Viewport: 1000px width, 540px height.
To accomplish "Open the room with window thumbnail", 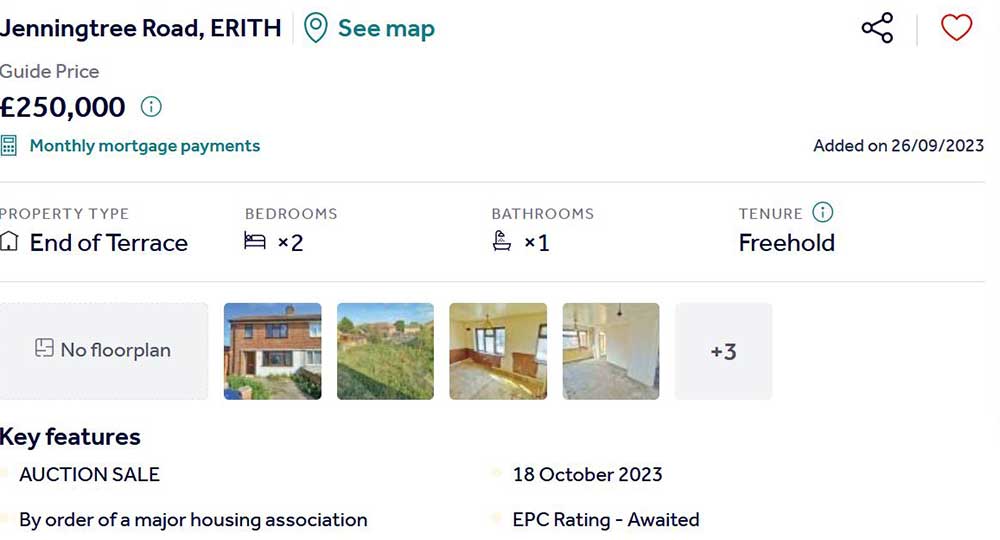I will click(x=498, y=351).
